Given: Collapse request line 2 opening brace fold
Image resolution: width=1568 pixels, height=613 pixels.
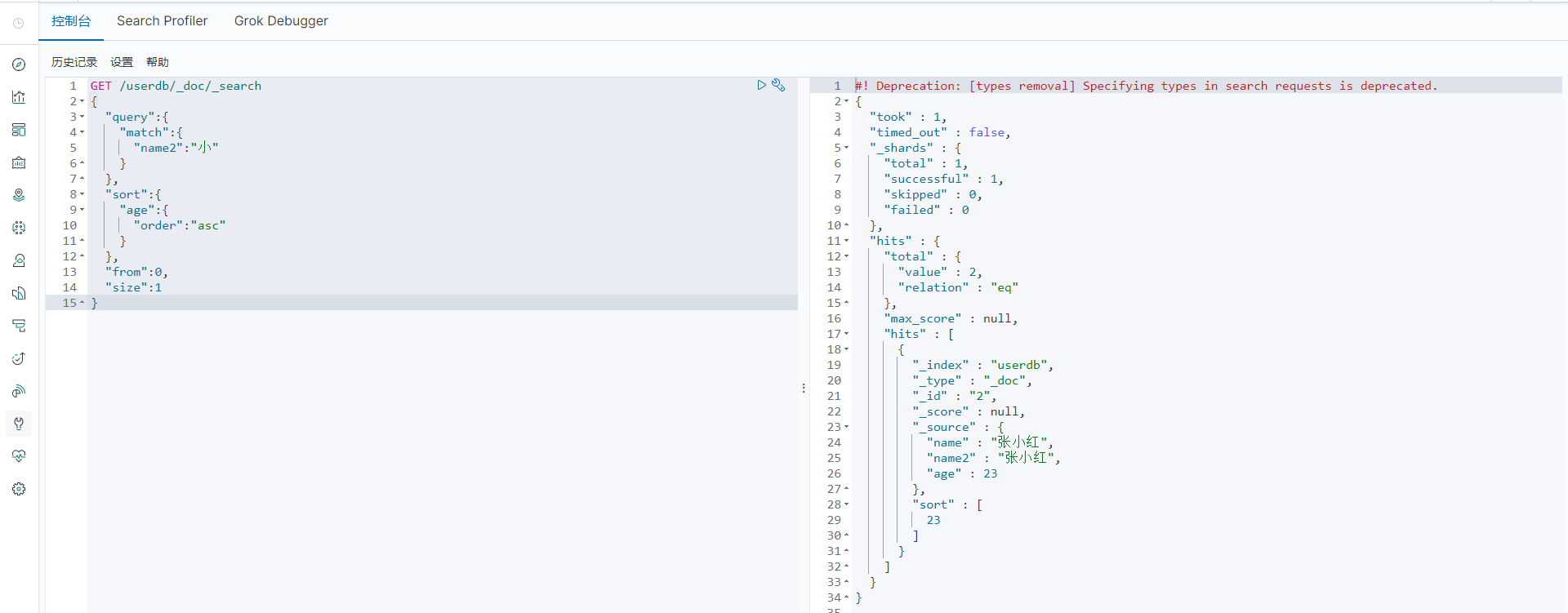Looking at the screenshot, I should [82, 101].
